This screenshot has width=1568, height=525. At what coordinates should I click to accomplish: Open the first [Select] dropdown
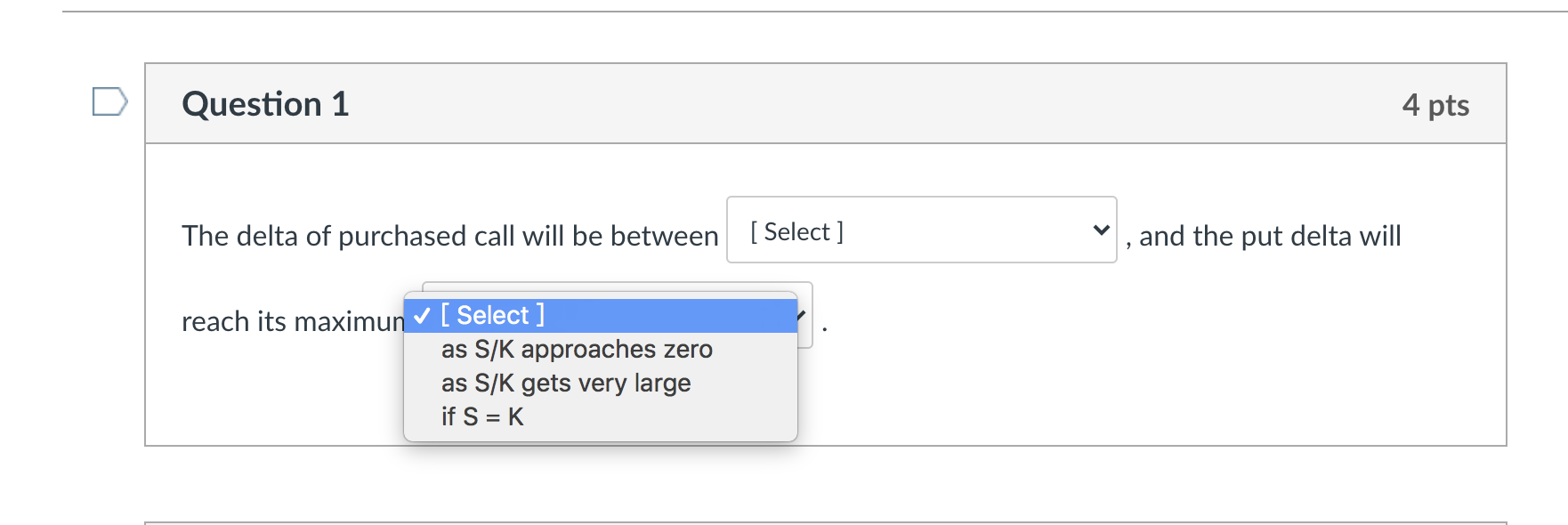coord(921,230)
